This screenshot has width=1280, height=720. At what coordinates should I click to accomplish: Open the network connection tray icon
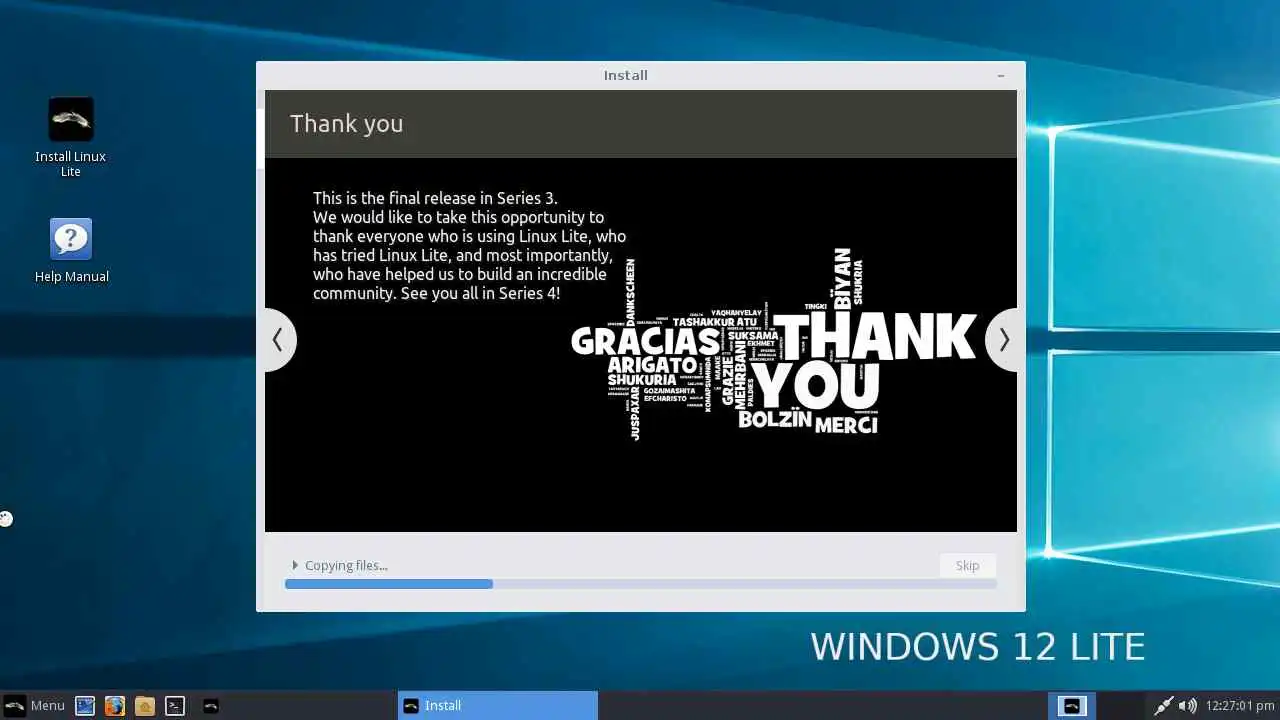1163,705
